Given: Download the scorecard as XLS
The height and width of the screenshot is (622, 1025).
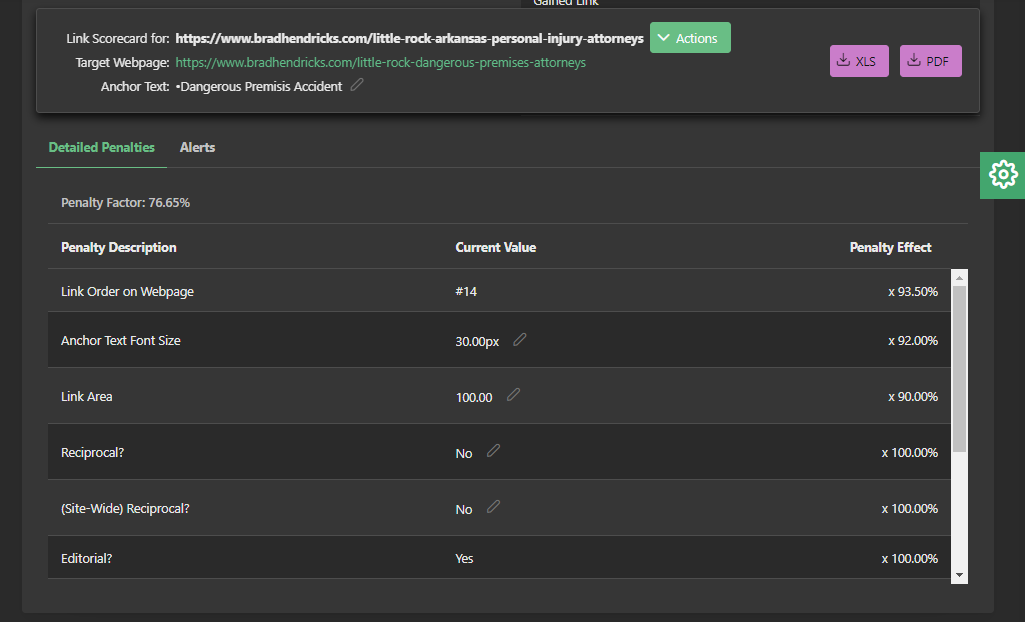Looking at the screenshot, I should pyautogui.click(x=859, y=61).
